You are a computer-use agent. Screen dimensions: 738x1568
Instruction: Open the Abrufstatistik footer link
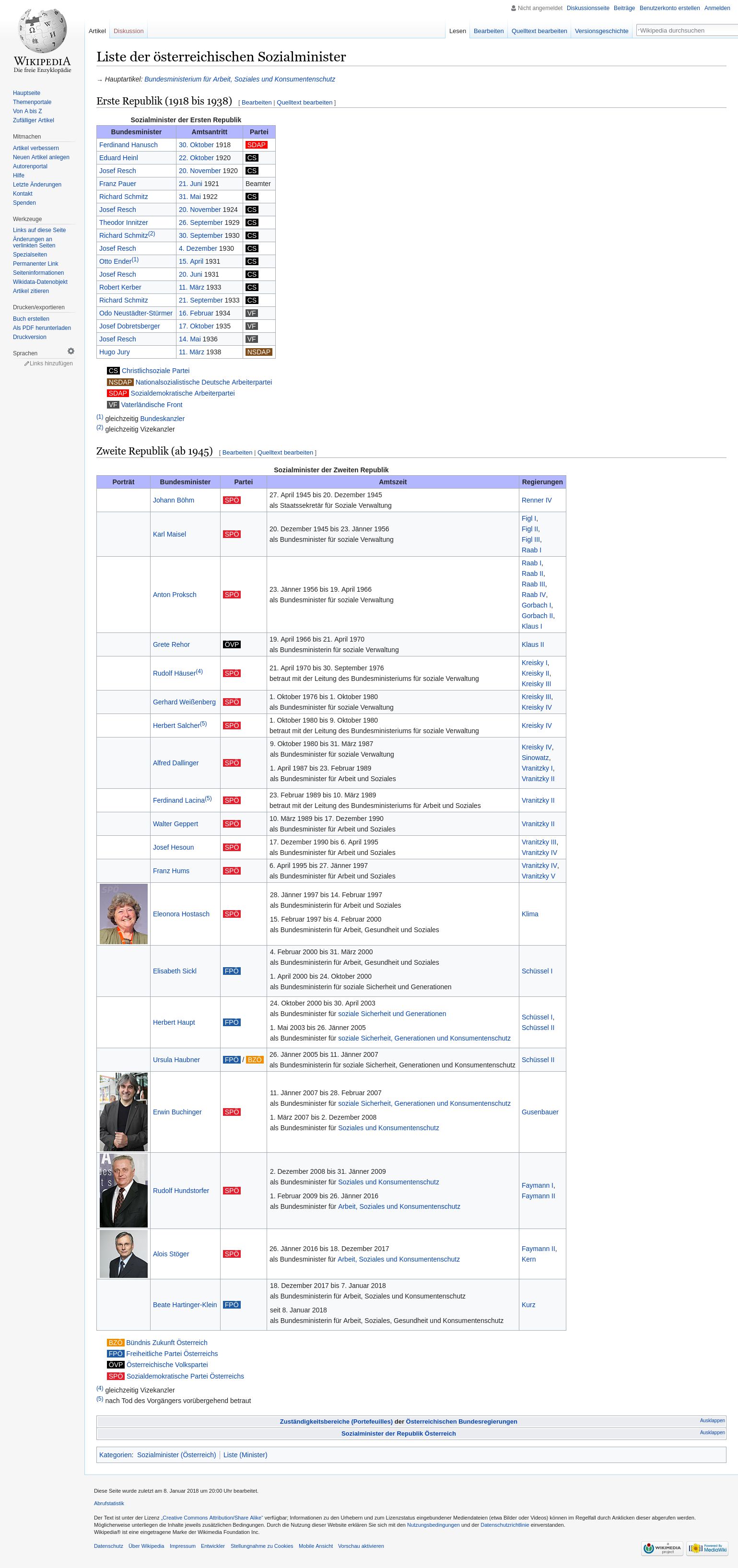pos(109,1503)
